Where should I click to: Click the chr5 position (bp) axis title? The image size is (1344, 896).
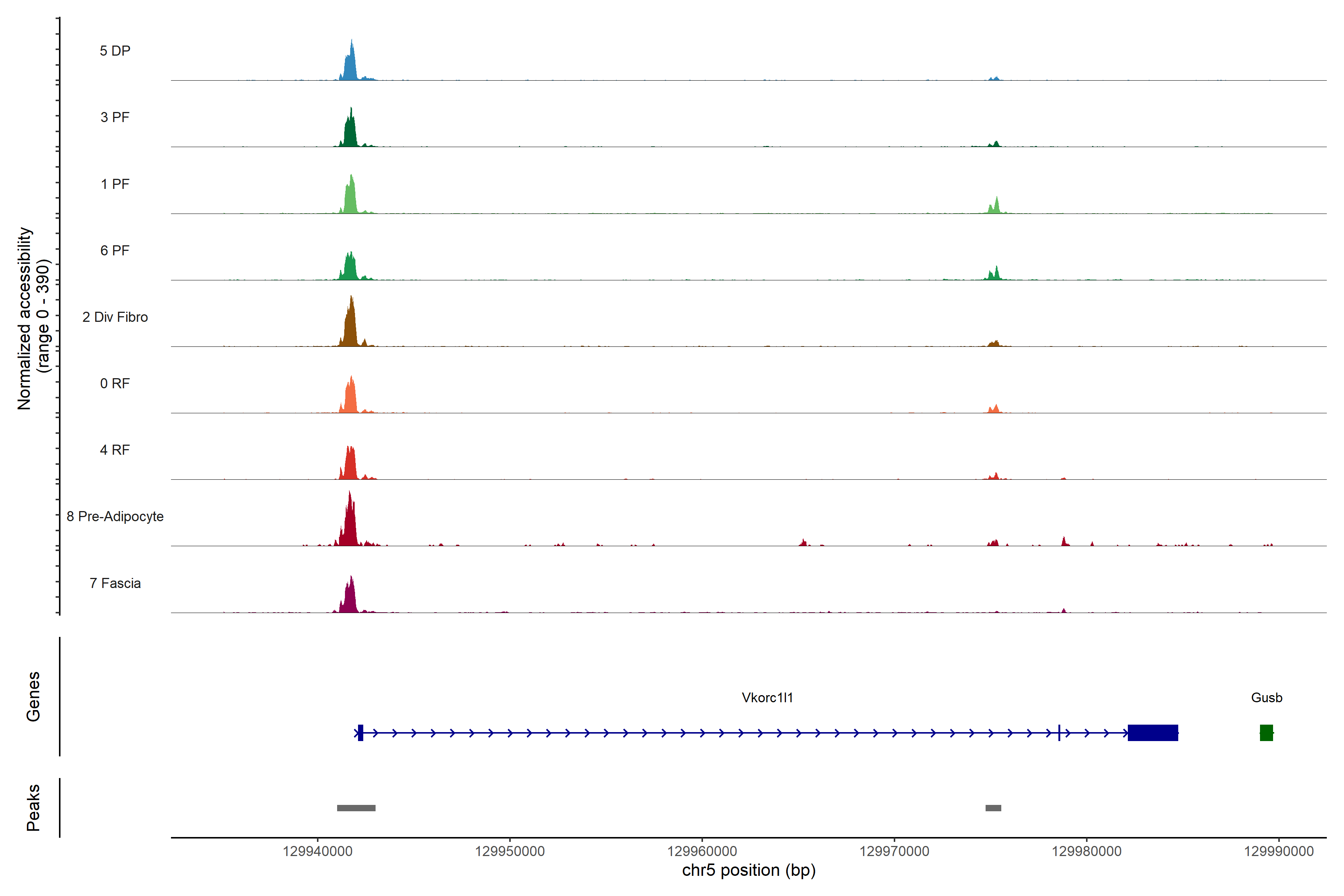coord(749,871)
